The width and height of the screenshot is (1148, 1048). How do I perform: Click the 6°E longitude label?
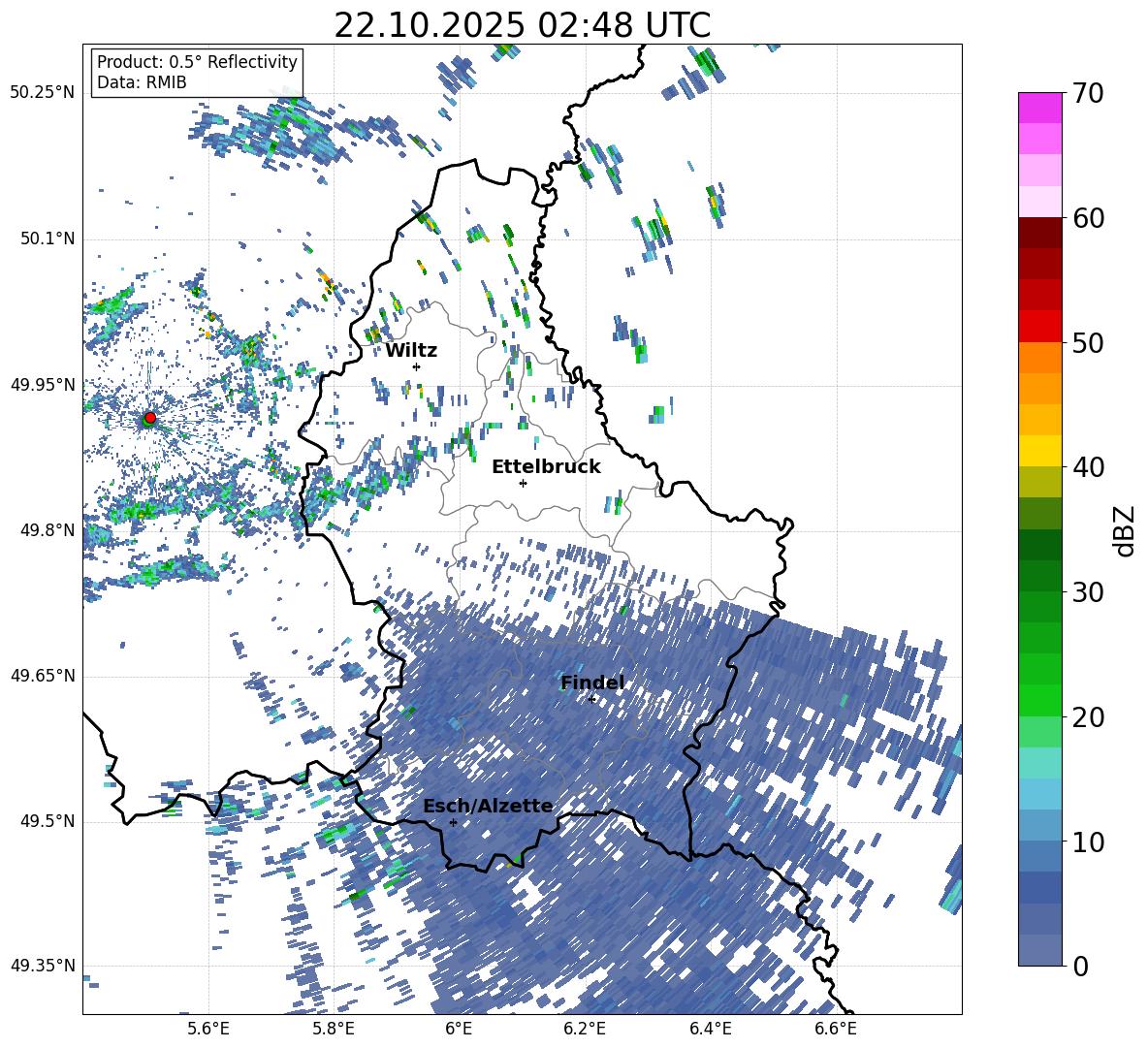[459, 1029]
